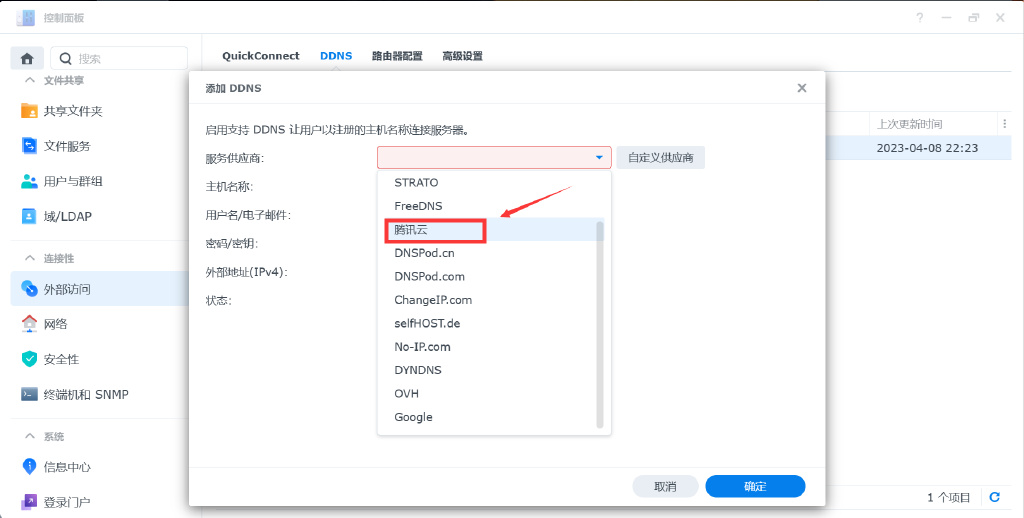Viewport: 1024px width, 518px height.
Task: Click the 确定 button
Action: click(x=755, y=486)
